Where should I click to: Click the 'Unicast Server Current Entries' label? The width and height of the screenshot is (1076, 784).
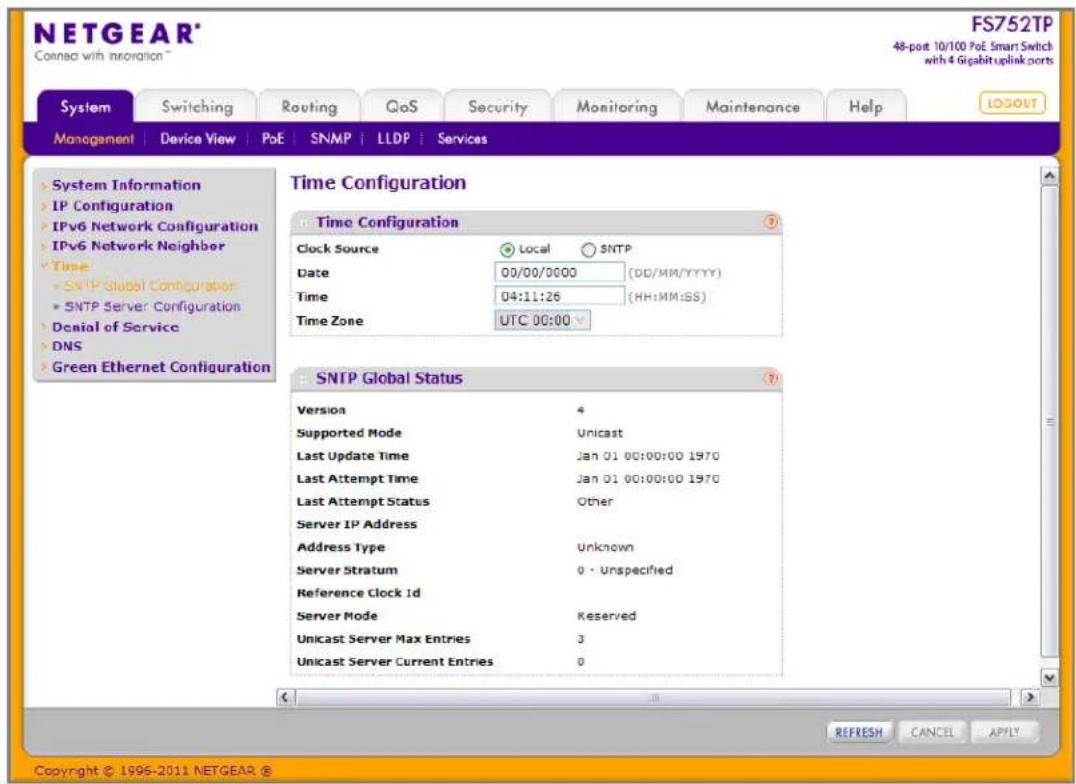(x=395, y=662)
